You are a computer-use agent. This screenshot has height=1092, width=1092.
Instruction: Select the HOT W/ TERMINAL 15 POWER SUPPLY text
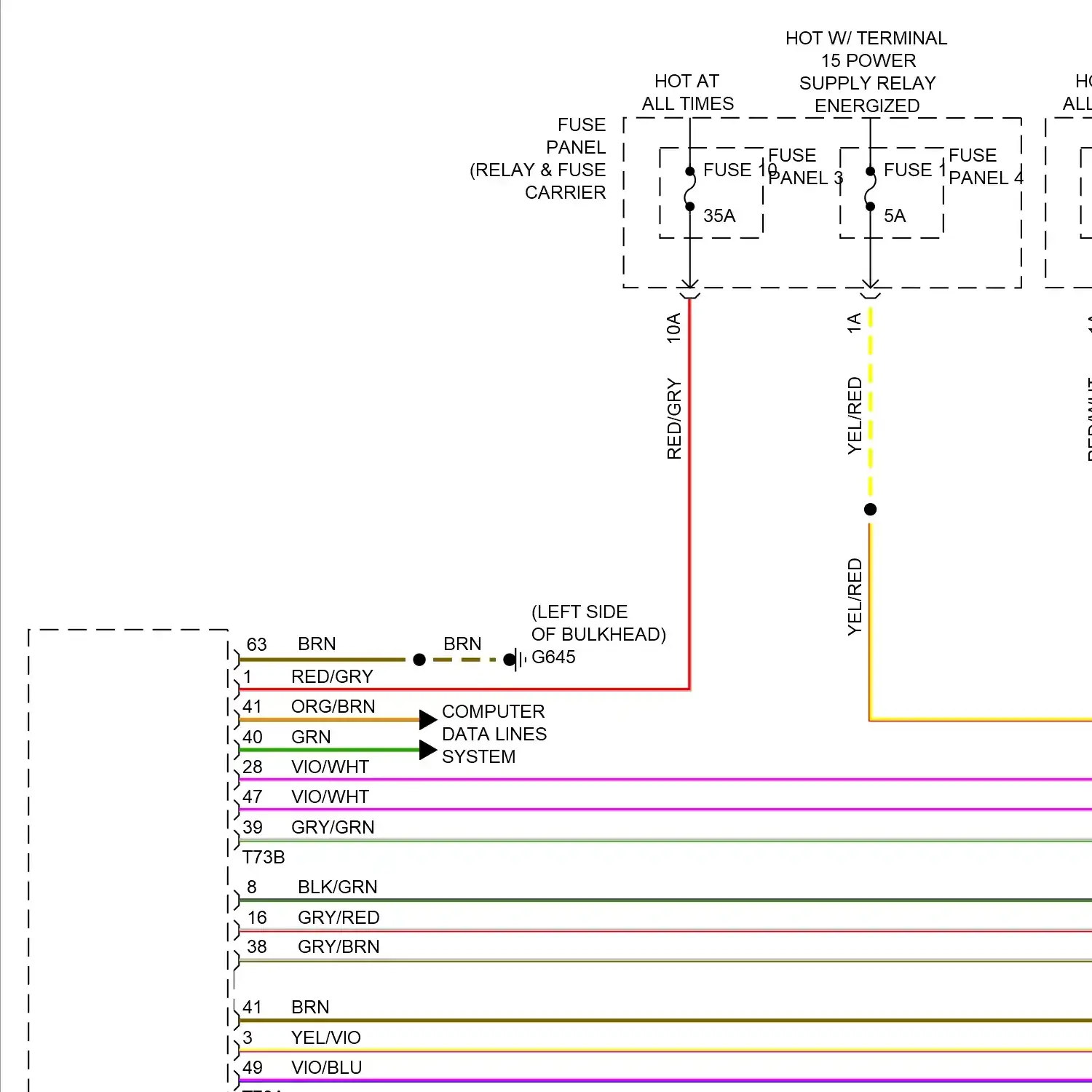tap(866, 60)
